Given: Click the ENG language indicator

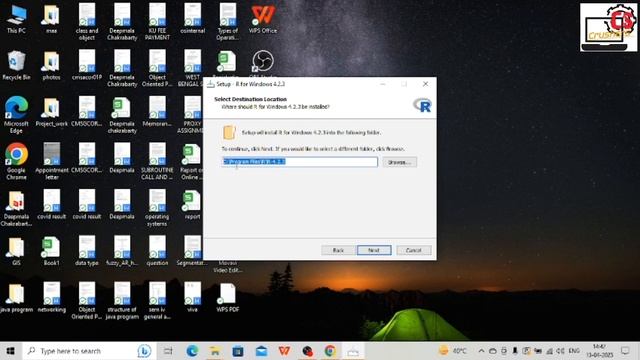Looking at the screenshot, I should [574, 351].
